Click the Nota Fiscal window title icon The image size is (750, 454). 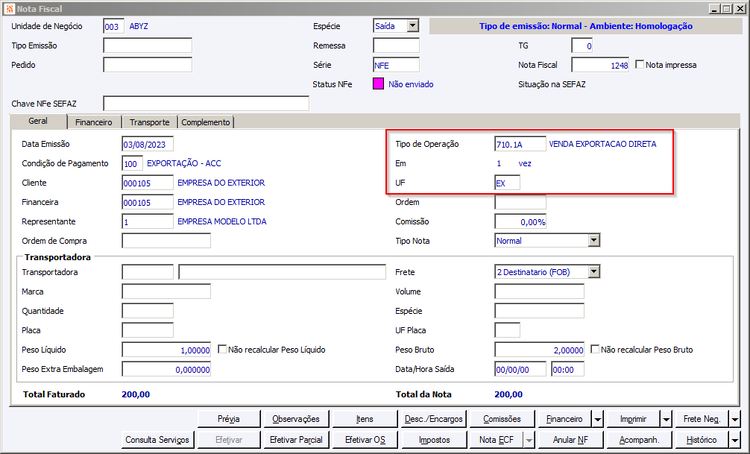(9, 9)
